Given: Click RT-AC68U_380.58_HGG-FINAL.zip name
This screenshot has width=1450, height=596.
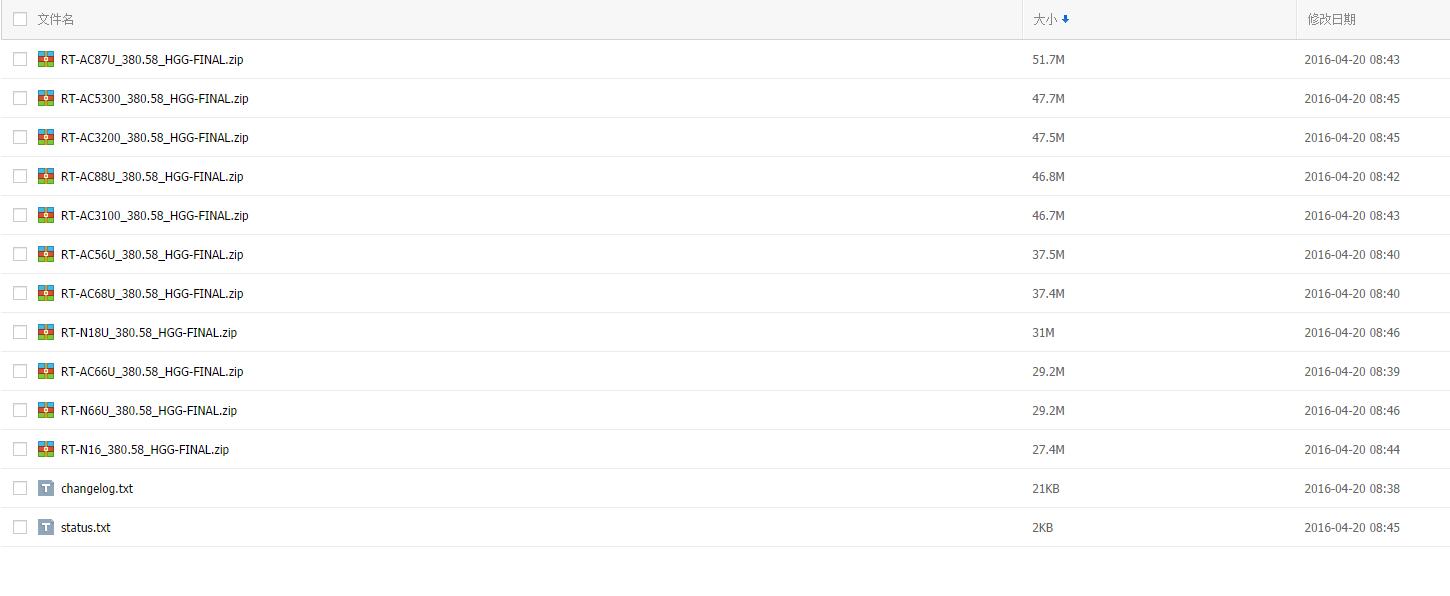Looking at the screenshot, I should click(152, 293).
